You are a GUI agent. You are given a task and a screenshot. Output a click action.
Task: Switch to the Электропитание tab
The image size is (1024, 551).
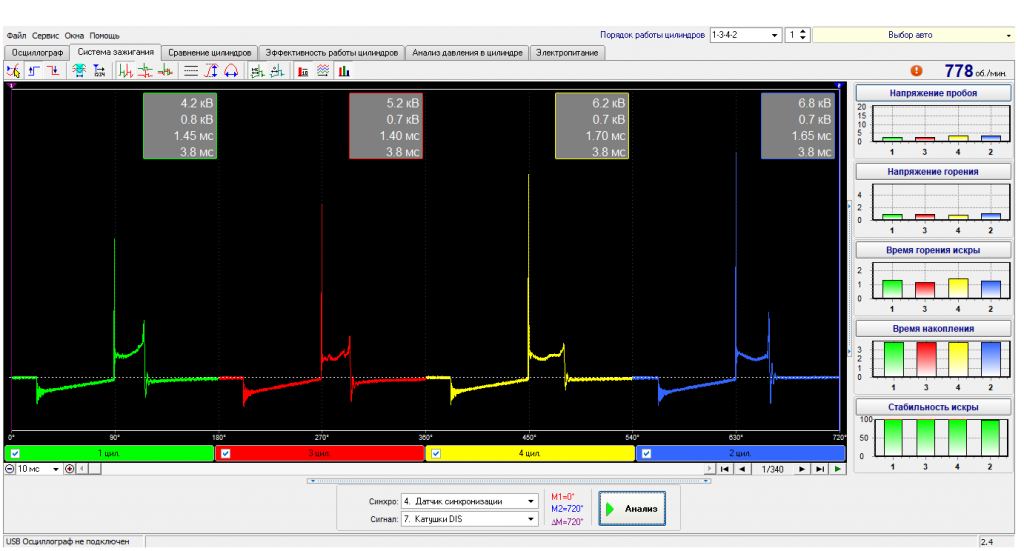pyautogui.click(x=567, y=53)
